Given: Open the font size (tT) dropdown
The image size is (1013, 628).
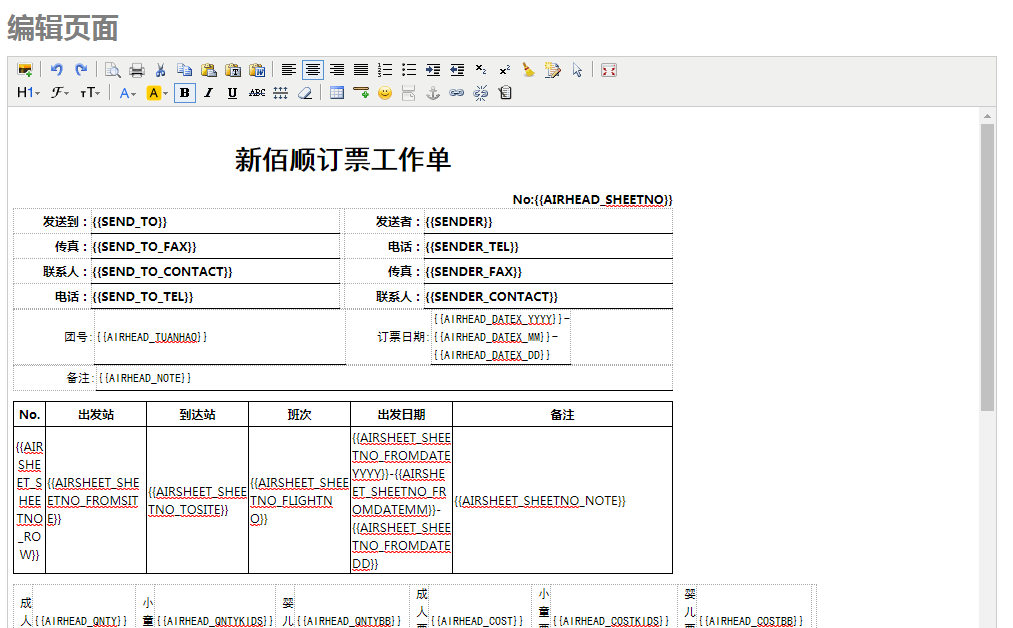Looking at the screenshot, I should 90,93.
